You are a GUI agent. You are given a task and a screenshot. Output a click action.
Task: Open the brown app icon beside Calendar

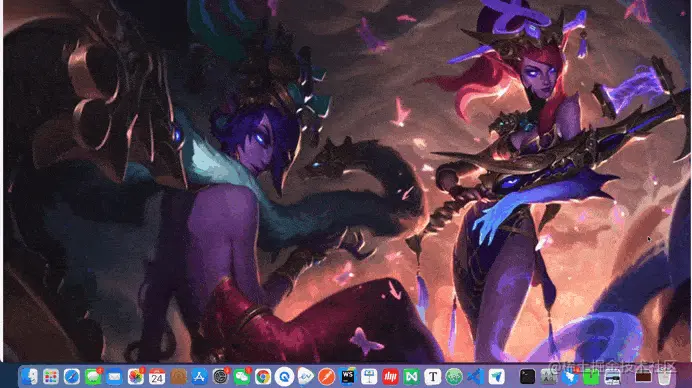pyautogui.click(x=178, y=377)
